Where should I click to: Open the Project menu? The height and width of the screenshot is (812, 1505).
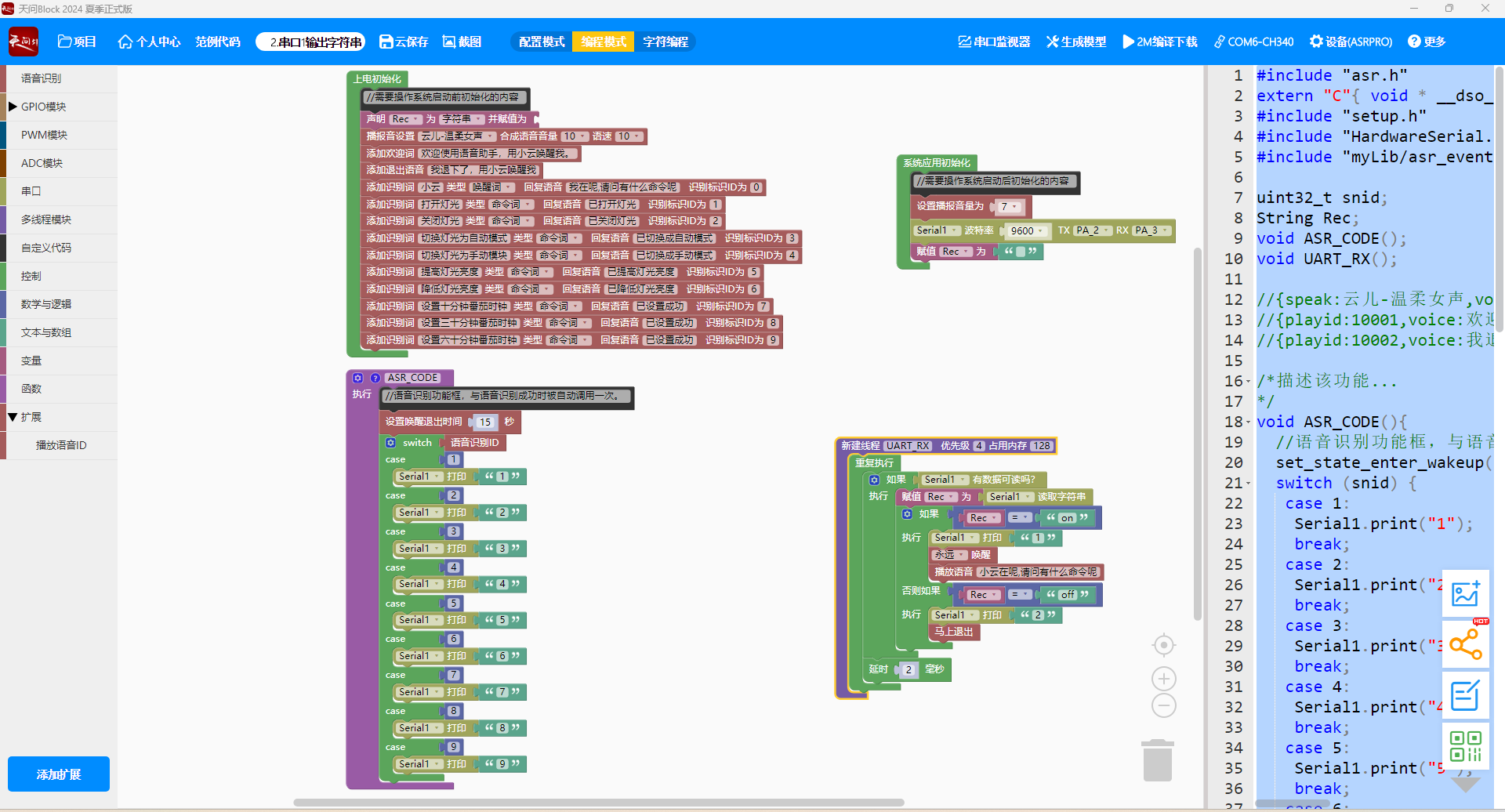point(77,42)
